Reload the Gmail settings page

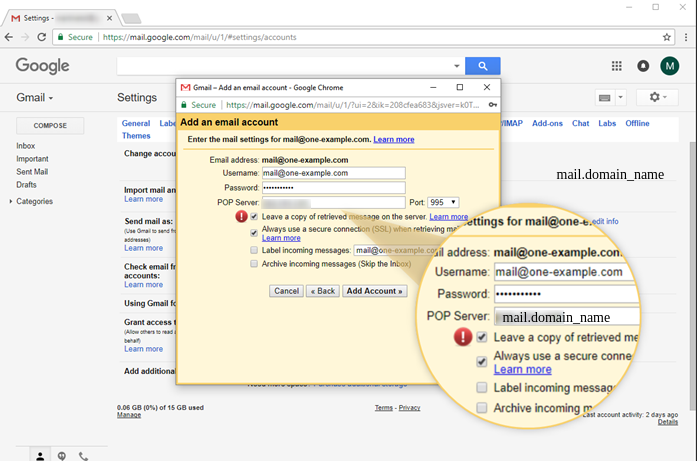(42, 37)
